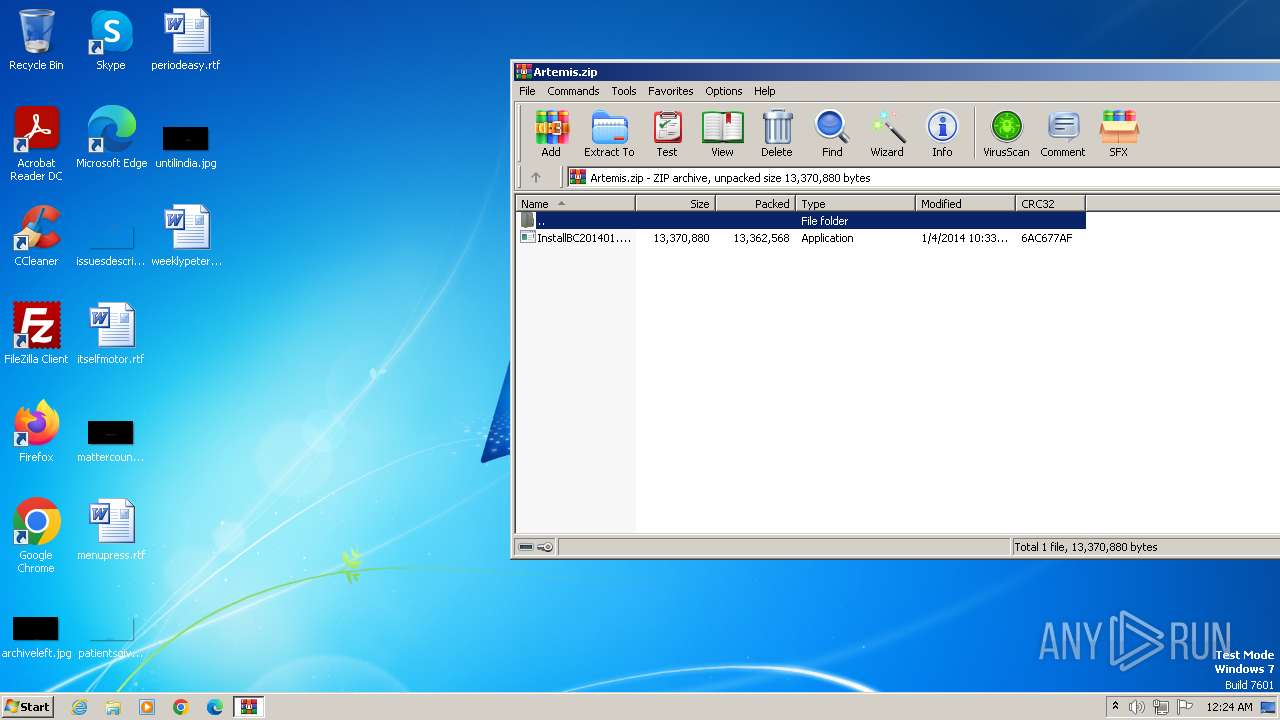This screenshot has width=1280, height=720.
Task: Open Windows Explorer from taskbar
Action: click(113, 707)
